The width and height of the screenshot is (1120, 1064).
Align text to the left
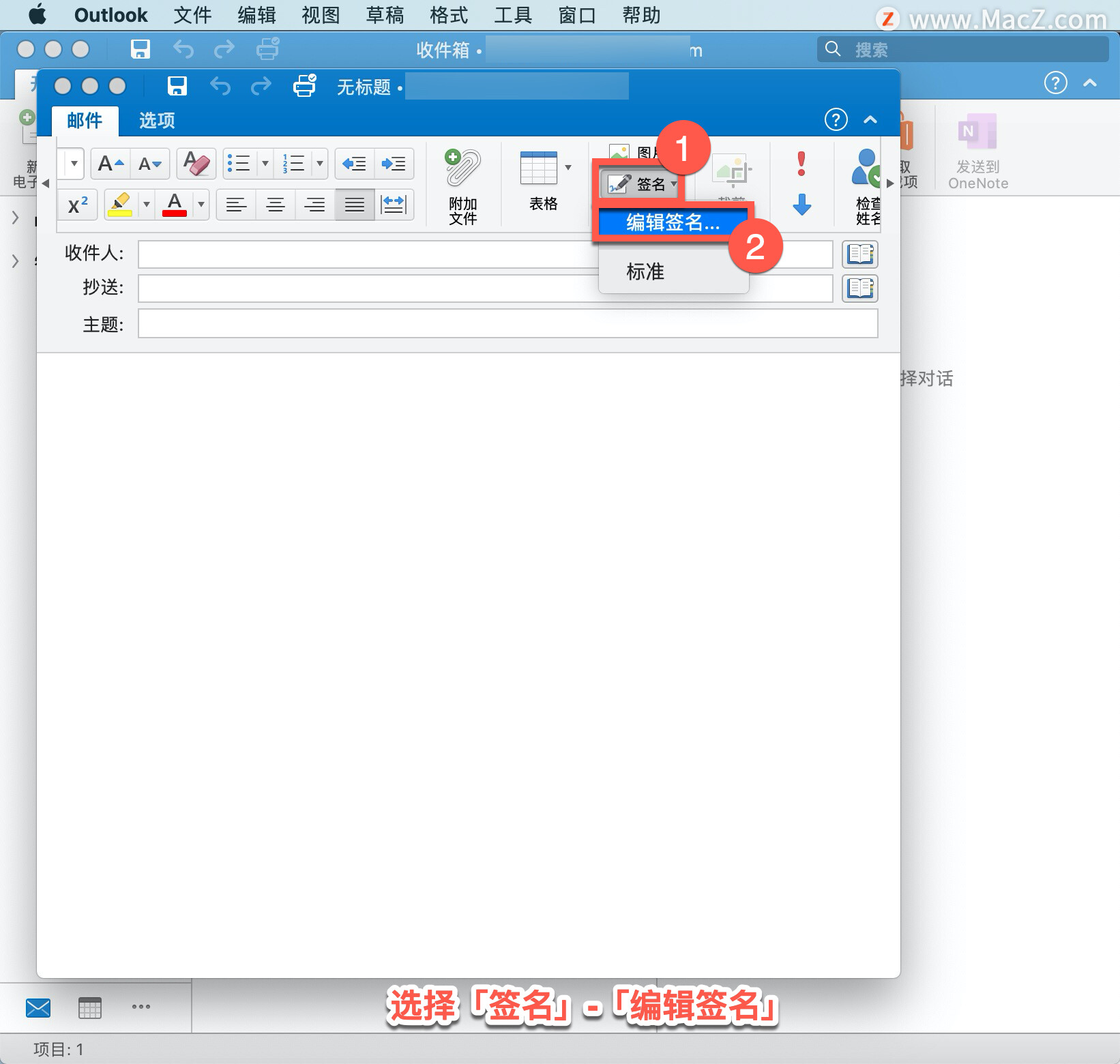click(x=236, y=205)
